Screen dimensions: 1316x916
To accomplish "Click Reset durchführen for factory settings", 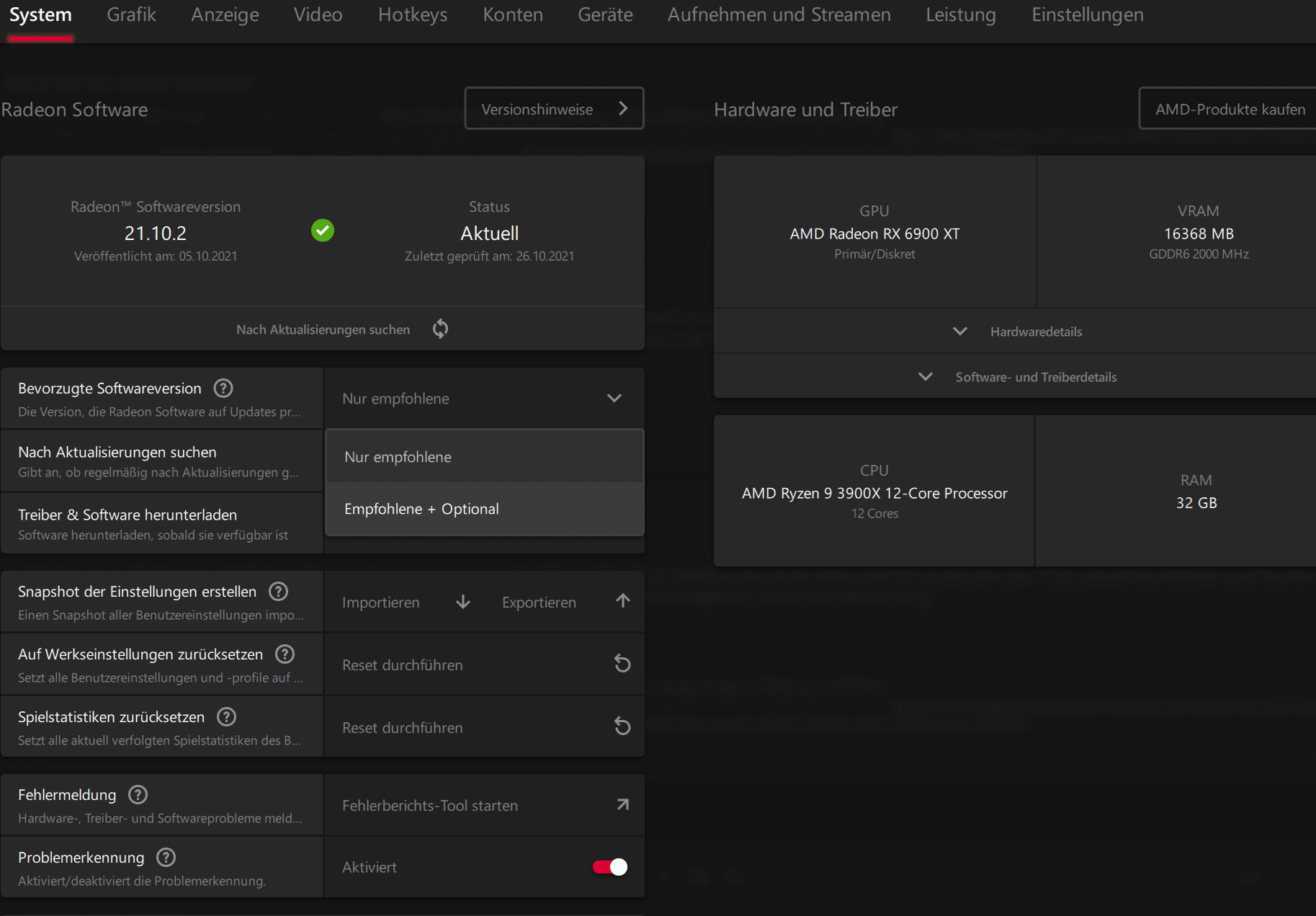I will point(402,665).
